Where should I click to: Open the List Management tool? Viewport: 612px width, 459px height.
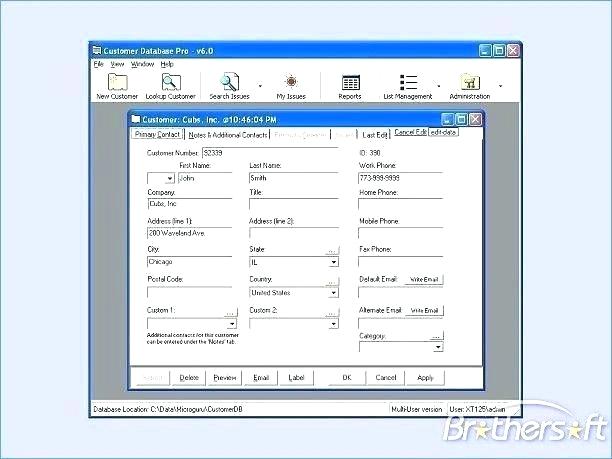(408, 86)
